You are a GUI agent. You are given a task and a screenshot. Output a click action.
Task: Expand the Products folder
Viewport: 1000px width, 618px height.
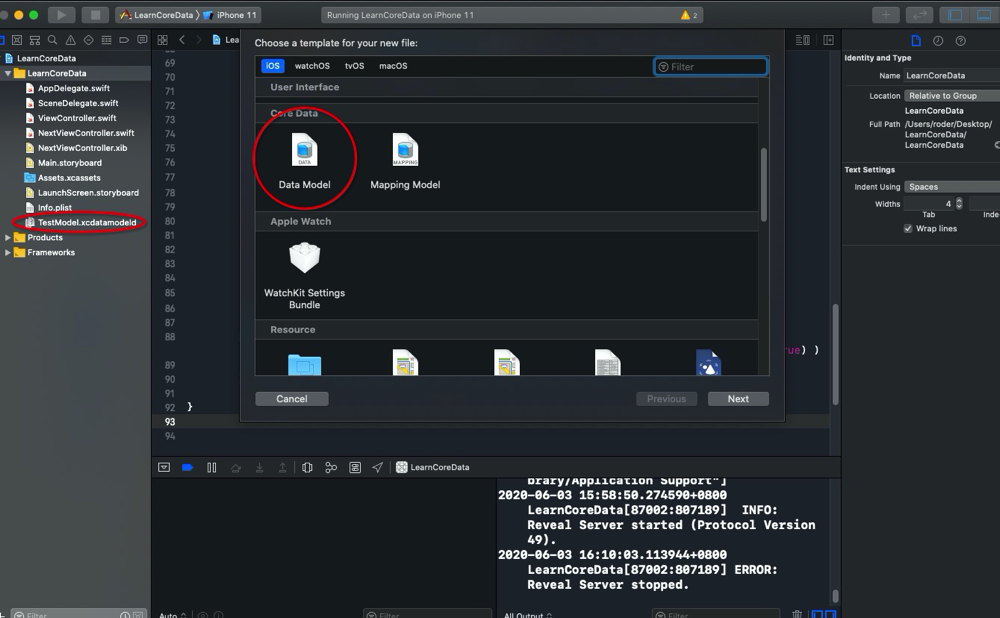point(8,237)
